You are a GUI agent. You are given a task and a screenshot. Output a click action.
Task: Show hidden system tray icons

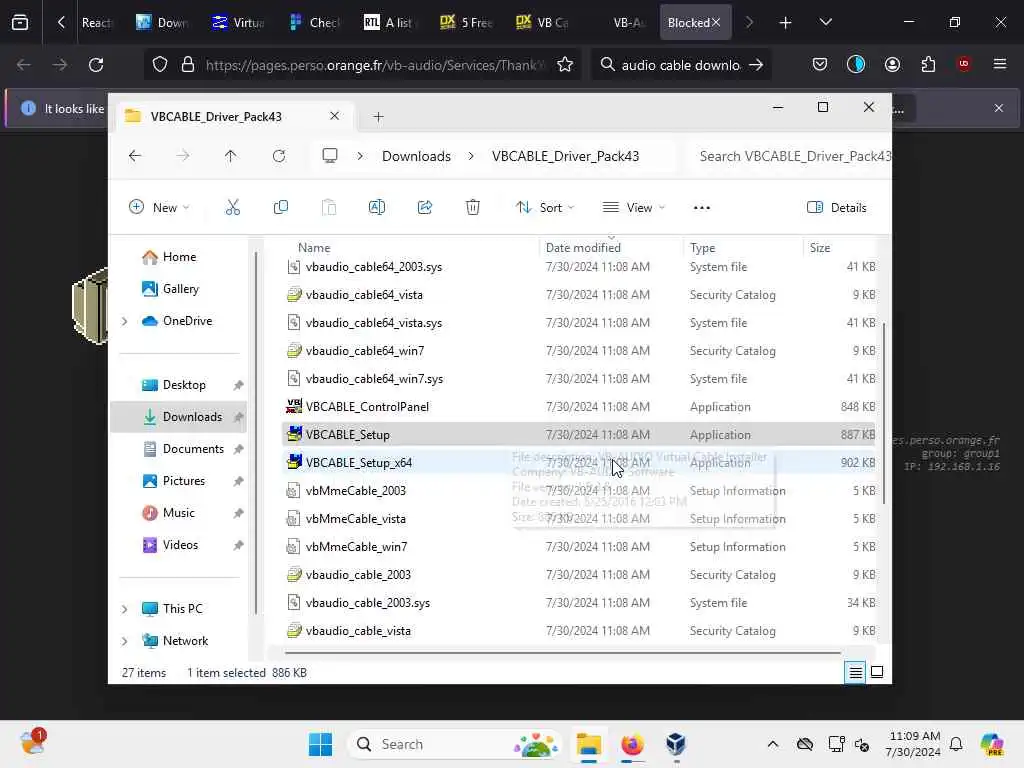coord(773,744)
